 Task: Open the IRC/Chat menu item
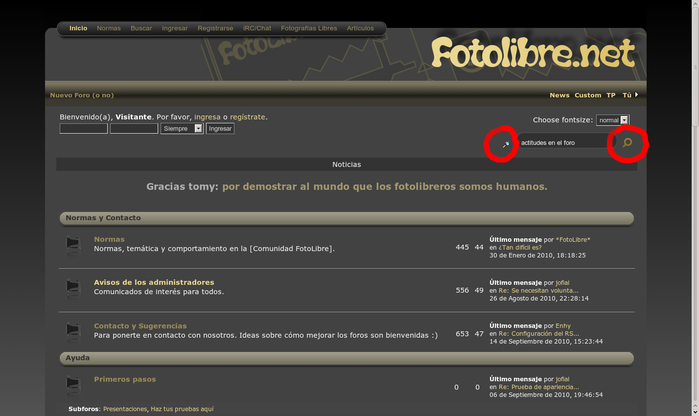pyautogui.click(x=257, y=28)
